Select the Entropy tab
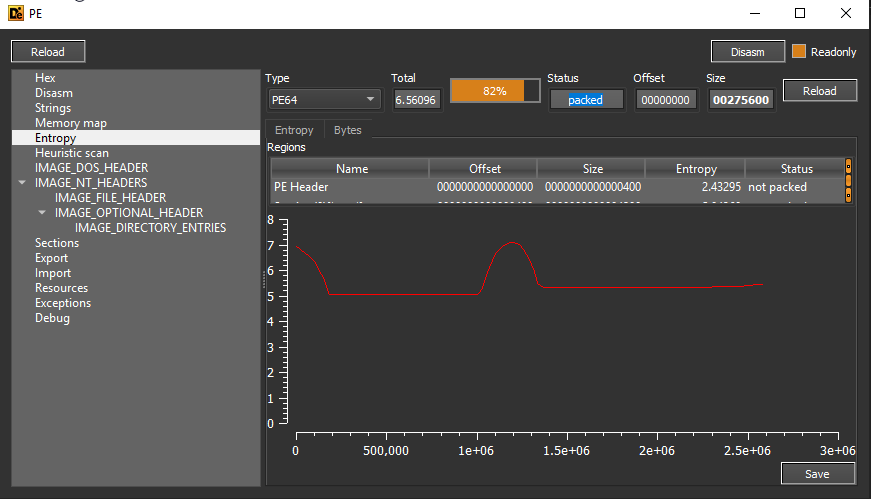The width and height of the screenshot is (871, 499). 294,130
